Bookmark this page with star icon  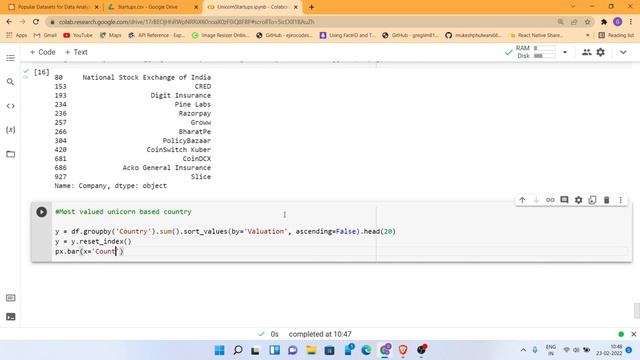tap(587, 22)
